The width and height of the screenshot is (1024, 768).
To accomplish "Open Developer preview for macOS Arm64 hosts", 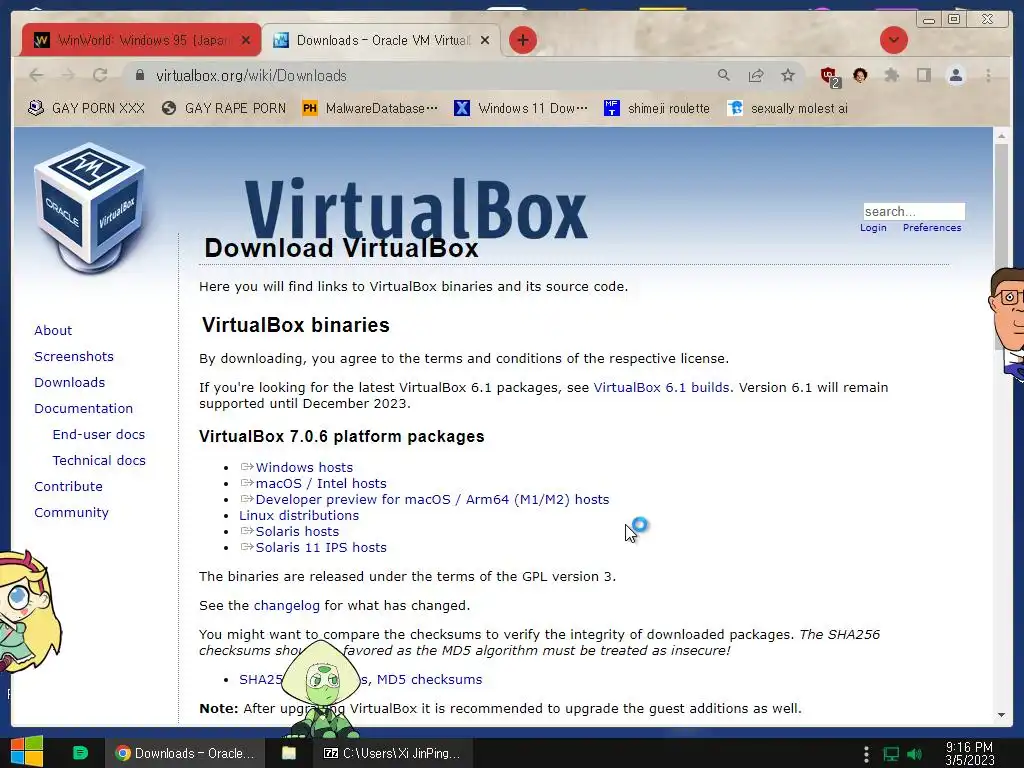I will tap(432, 500).
